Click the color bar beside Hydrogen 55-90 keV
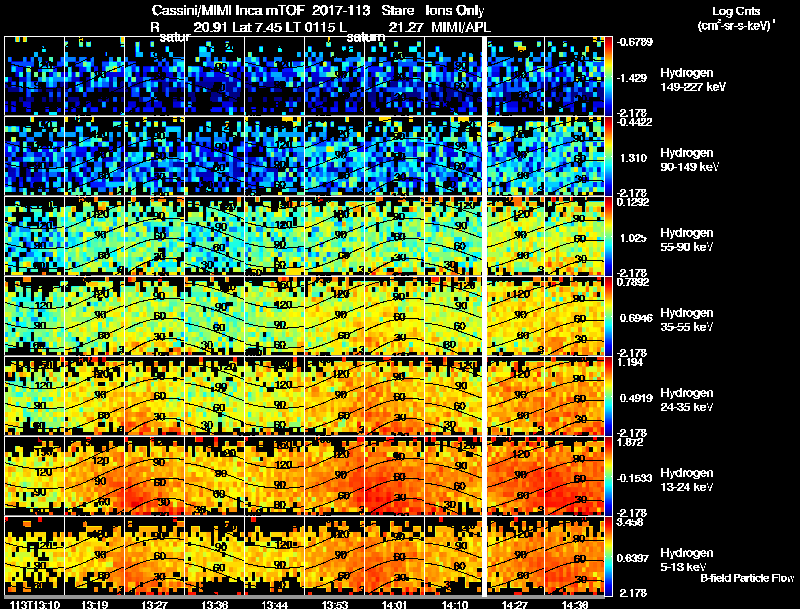This screenshot has height=609, width=800. pos(608,236)
